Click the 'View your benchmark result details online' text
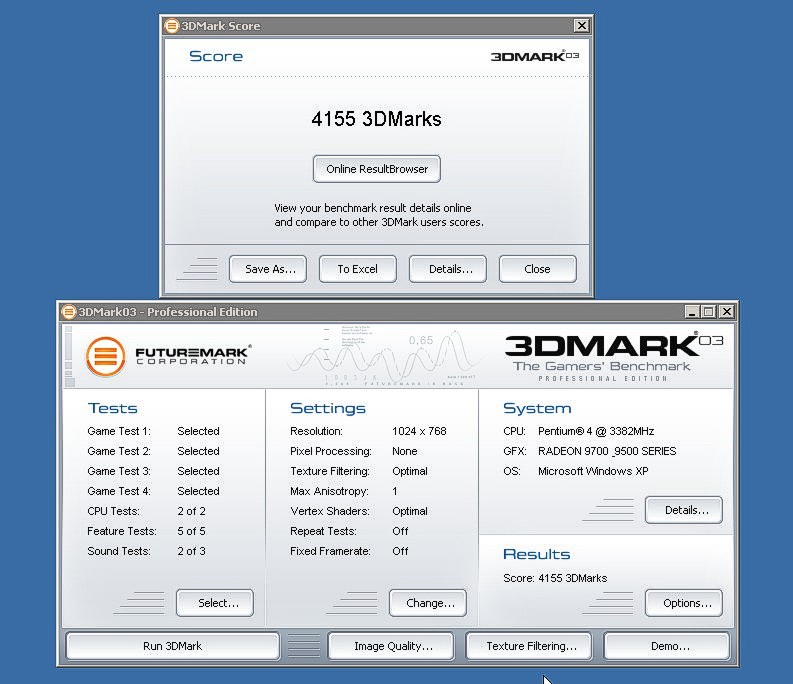This screenshot has width=793, height=684. [x=373, y=208]
